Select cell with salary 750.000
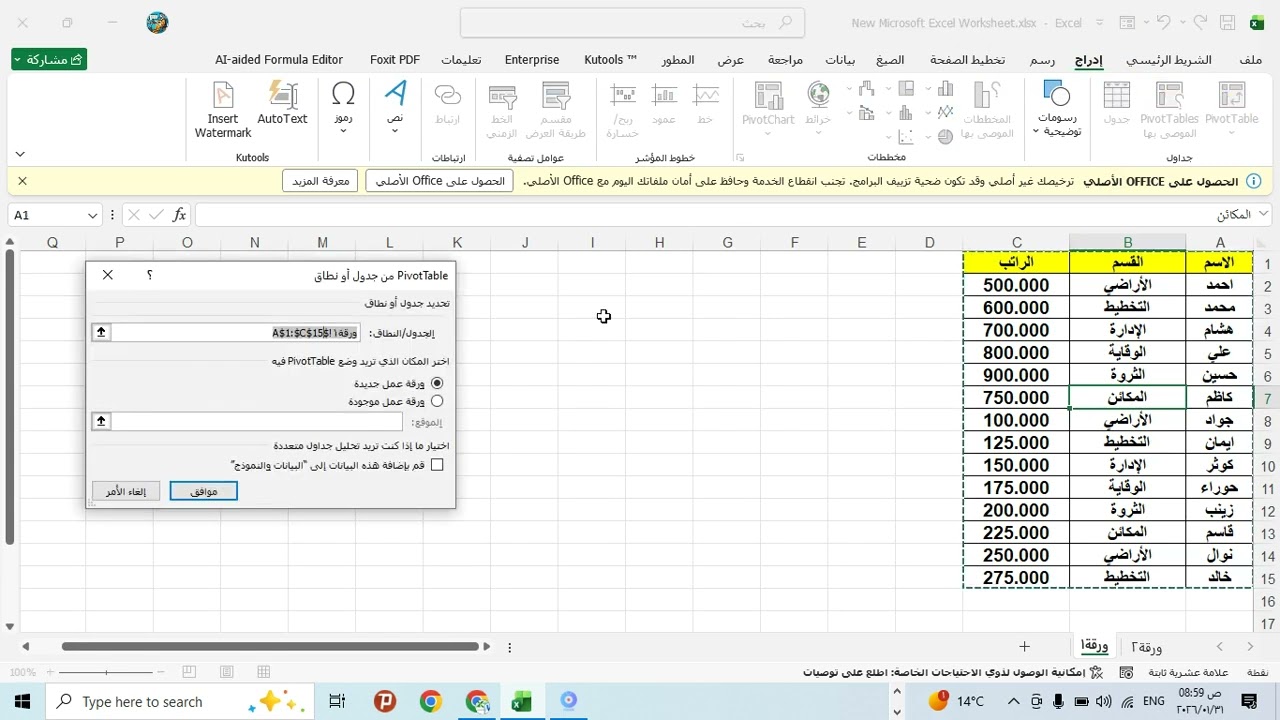 (x=1016, y=398)
